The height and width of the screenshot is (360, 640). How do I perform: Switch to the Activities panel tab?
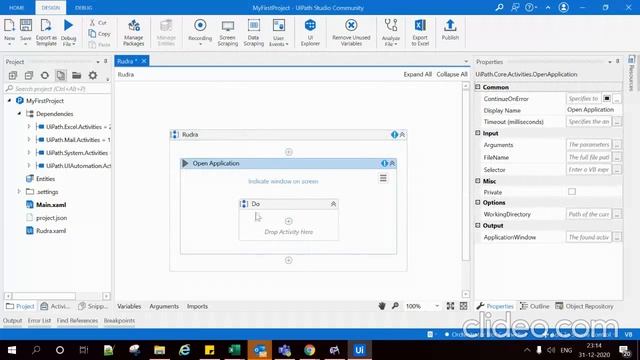point(56,306)
